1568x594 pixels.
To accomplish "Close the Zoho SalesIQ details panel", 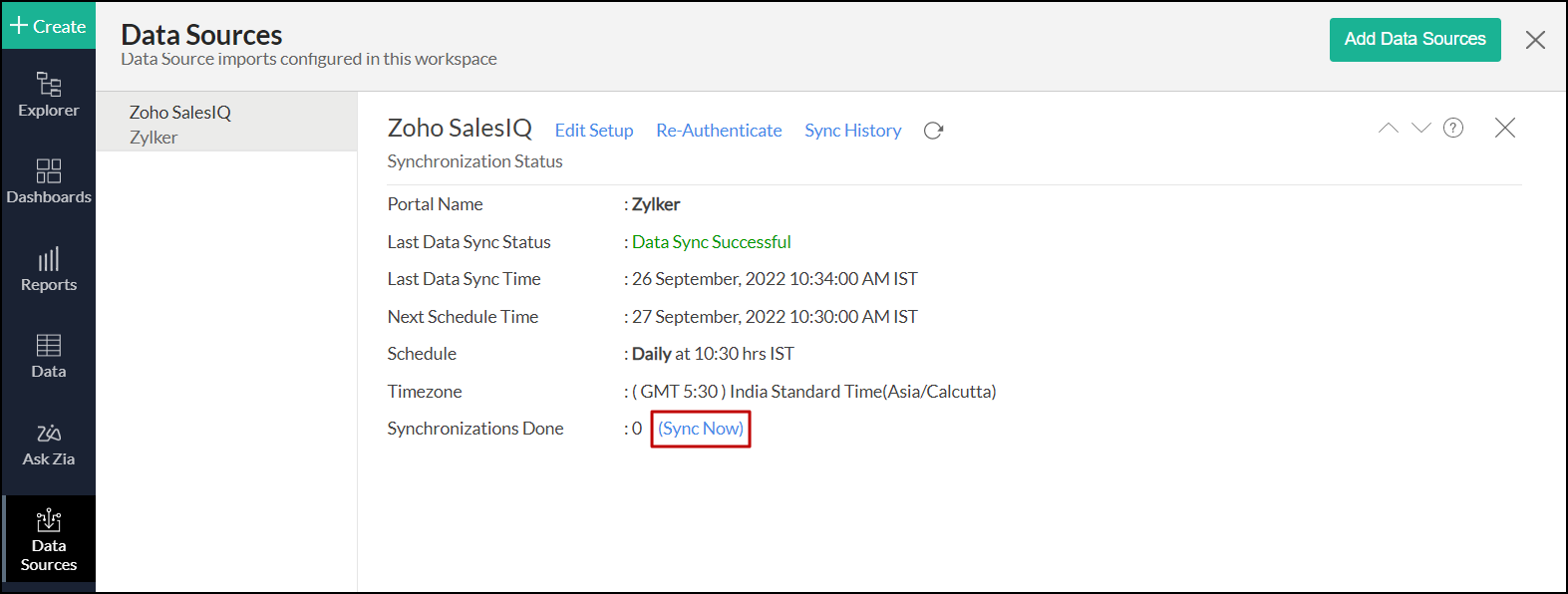I will tap(1505, 128).
